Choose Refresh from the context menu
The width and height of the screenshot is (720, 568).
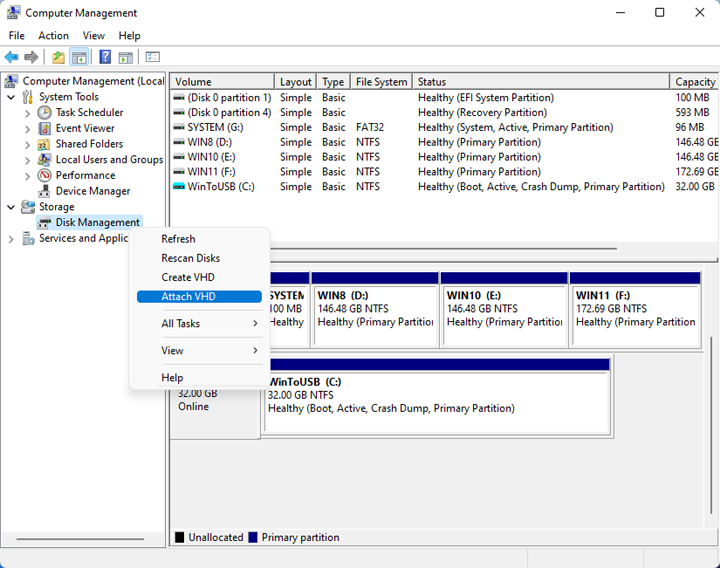199,239
